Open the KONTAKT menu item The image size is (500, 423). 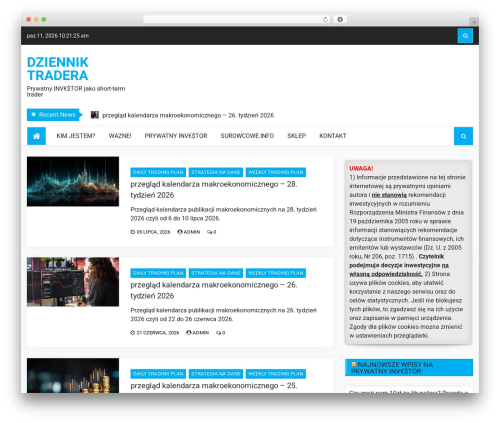point(333,136)
